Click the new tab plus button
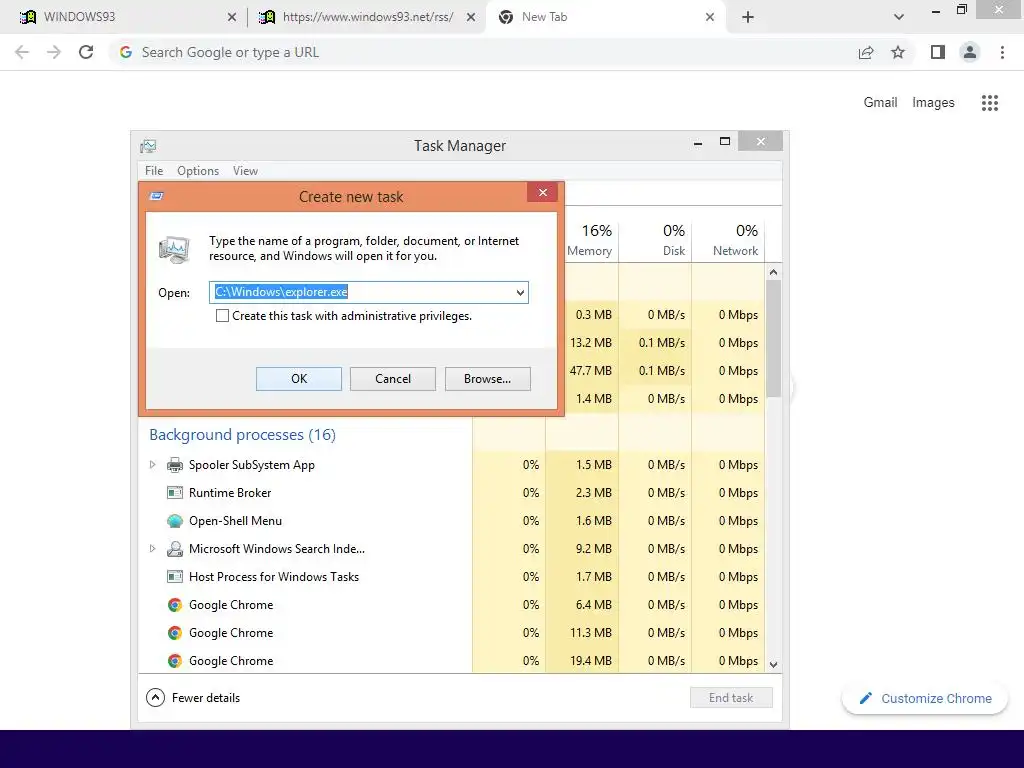 pyautogui.click(x=748, y=17)
